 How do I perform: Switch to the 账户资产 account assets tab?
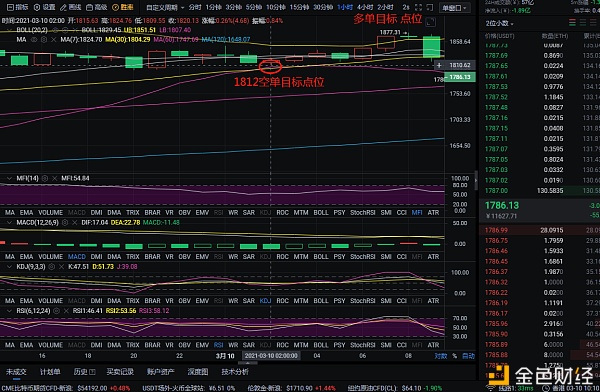pyautogui.click(x=160, y=372)
